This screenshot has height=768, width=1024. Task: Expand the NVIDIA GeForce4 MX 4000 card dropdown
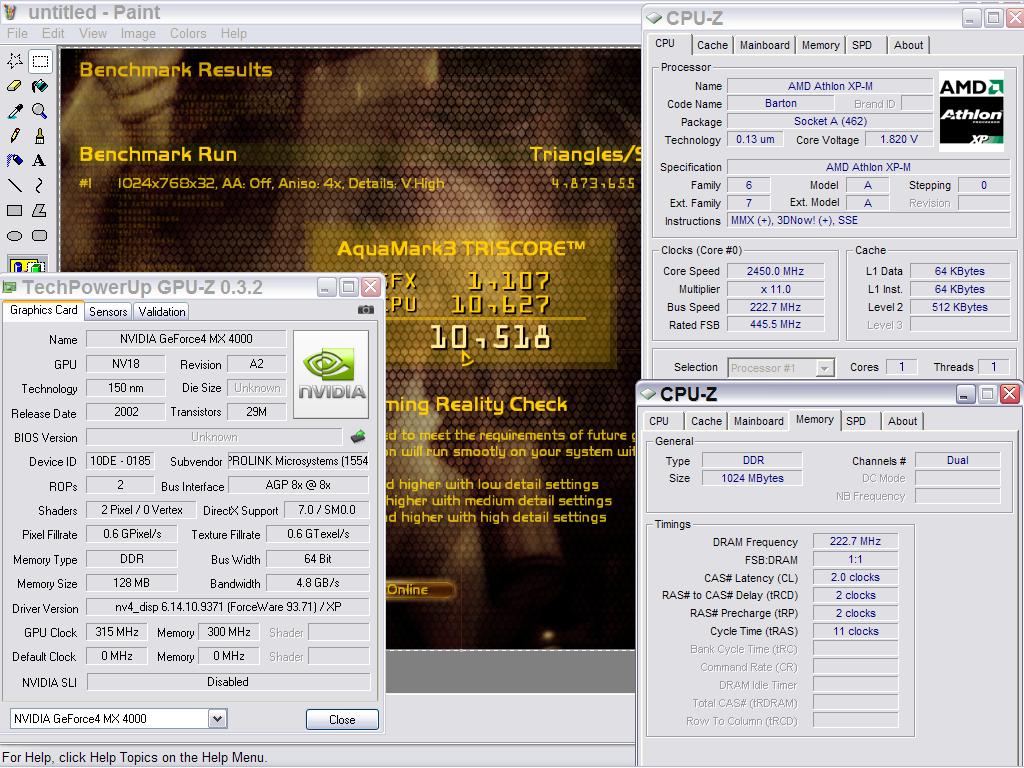point(217,719)
